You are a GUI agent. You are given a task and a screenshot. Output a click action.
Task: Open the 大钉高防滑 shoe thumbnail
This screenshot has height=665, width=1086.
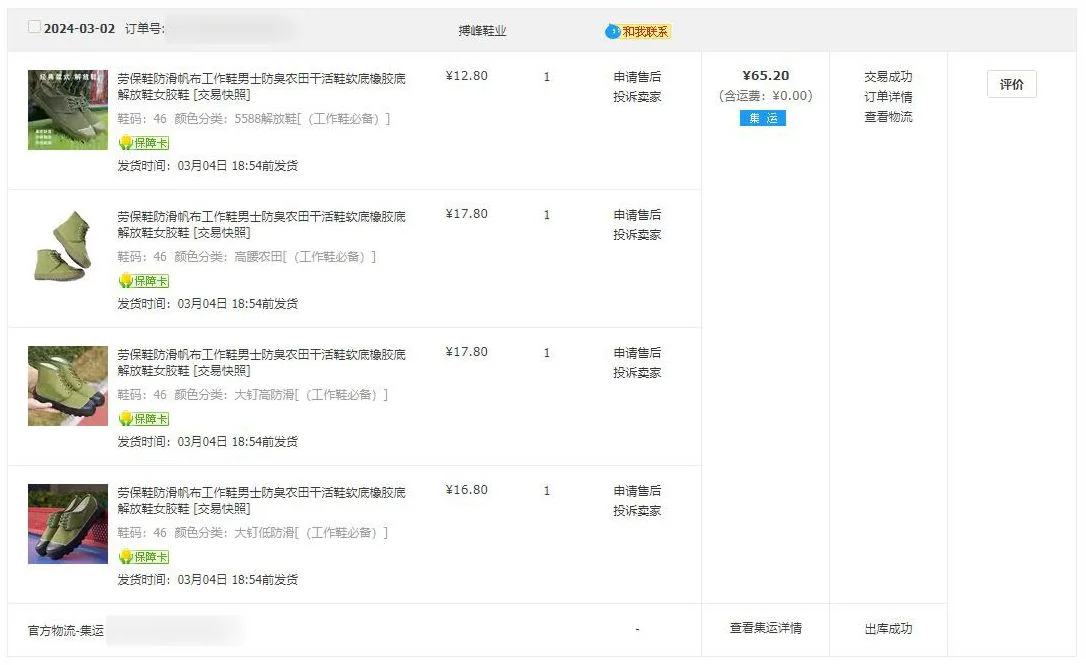pyautogui.click(x=68, y=386)
